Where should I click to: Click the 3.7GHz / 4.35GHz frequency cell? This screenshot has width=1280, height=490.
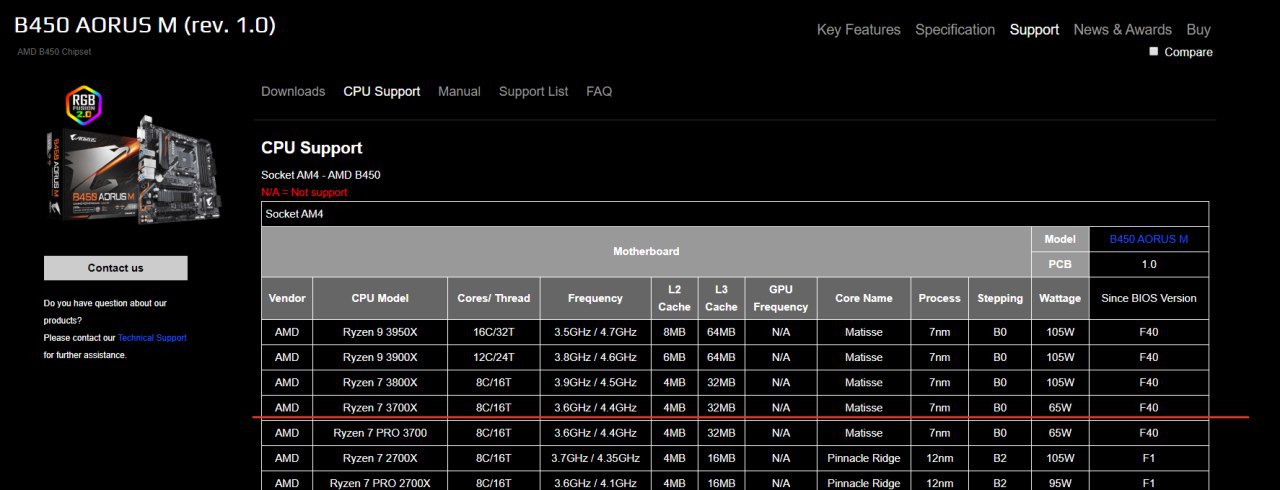coord(595,458)
